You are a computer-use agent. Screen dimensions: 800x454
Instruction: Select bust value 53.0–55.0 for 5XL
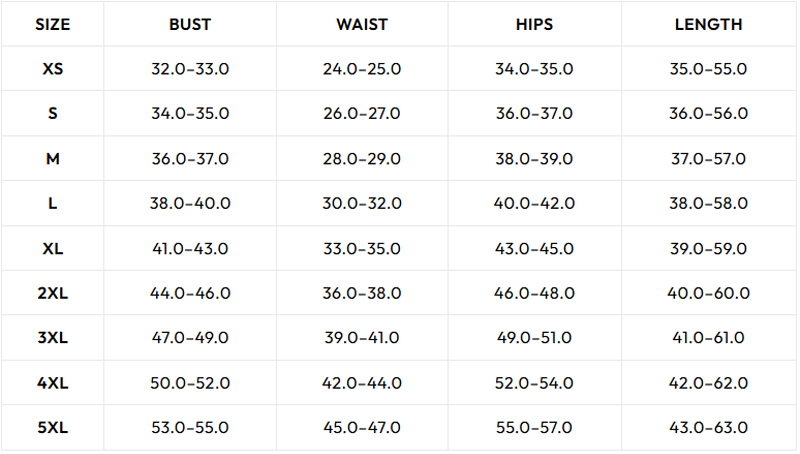190,427
